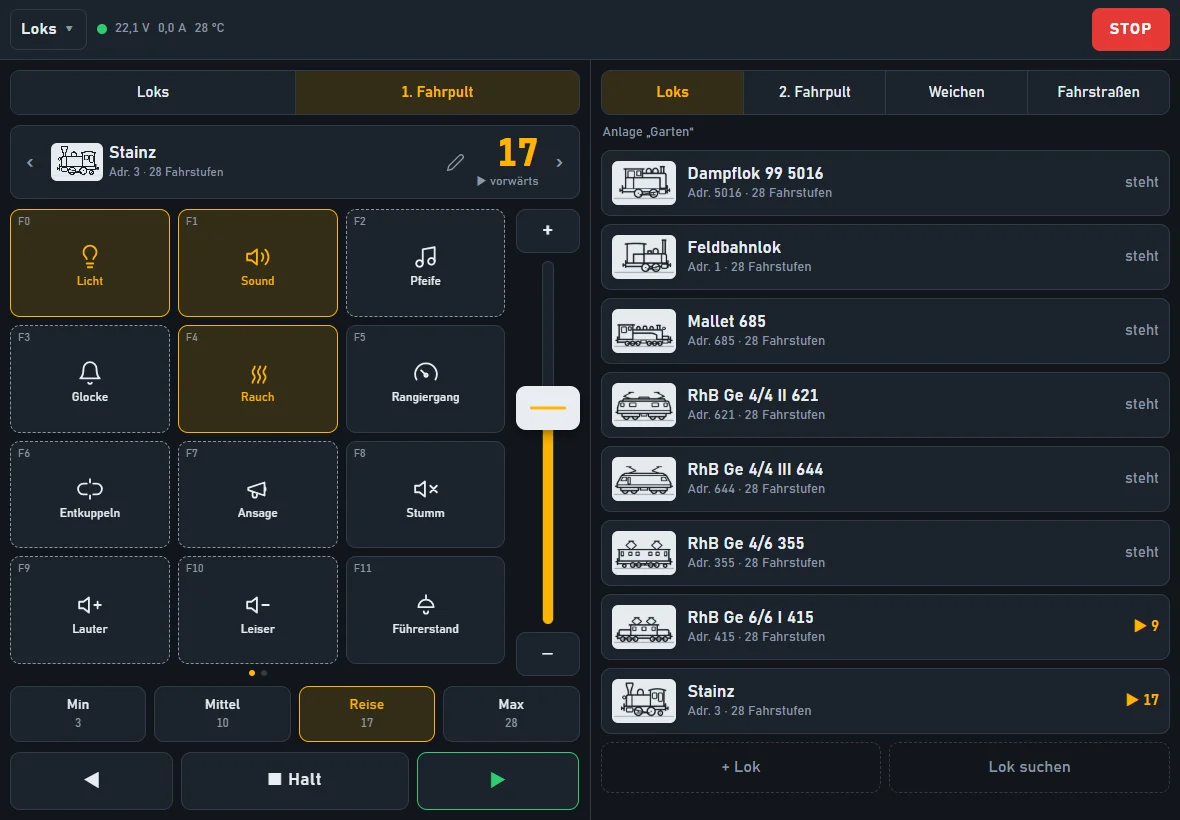This screenshot has width=1180, height=820.
Task: Click the Stainz icon in the loco list
Action: click(x=644, y=701)
